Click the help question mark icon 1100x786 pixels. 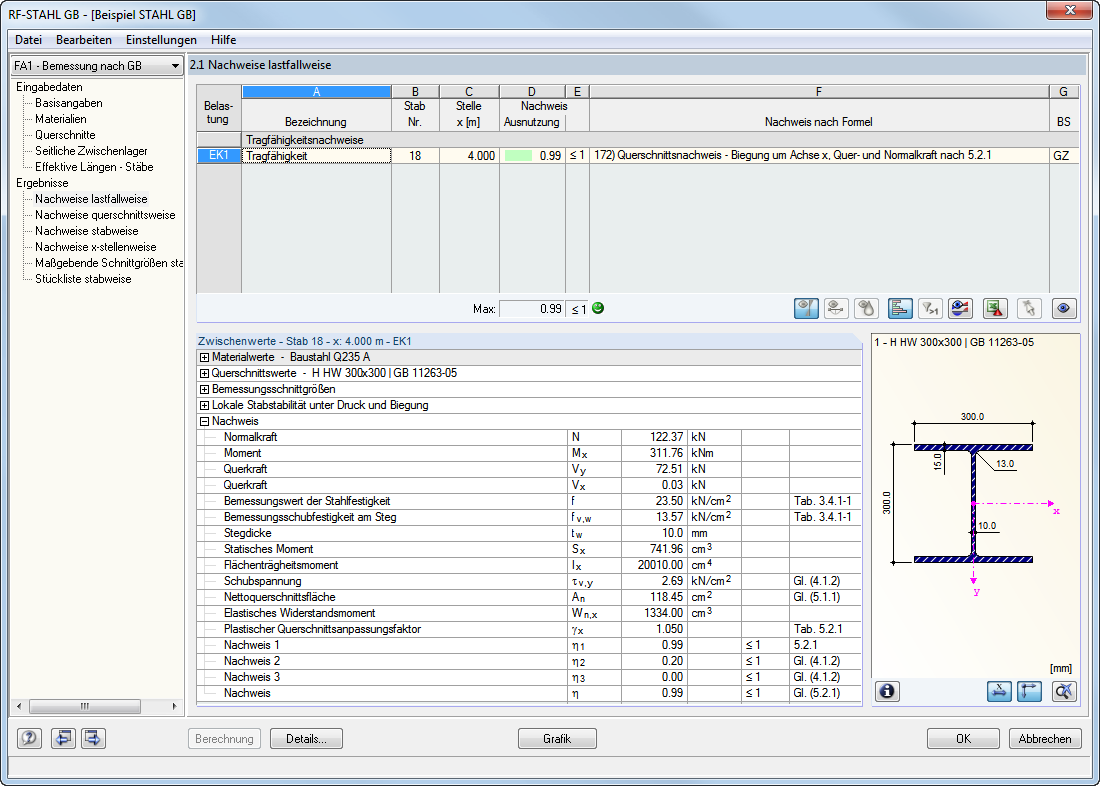coord(29,738)
